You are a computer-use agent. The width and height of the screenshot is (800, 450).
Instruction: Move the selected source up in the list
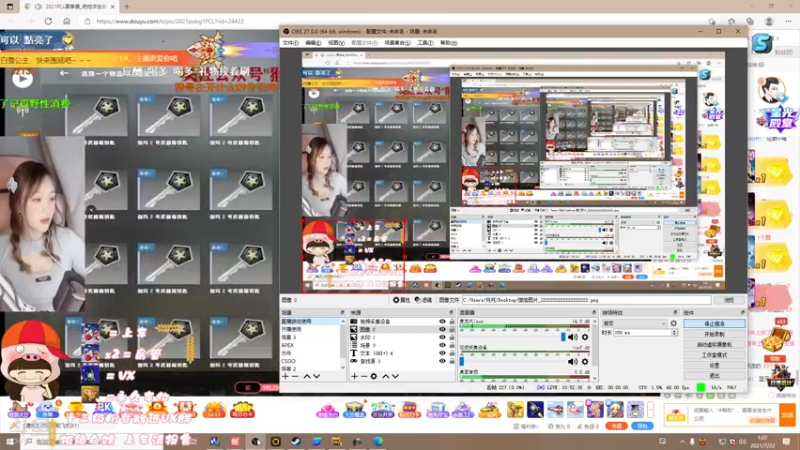click(386, 377)
